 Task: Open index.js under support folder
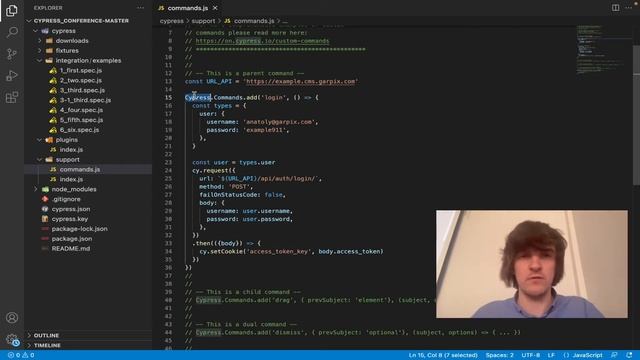click(x=71, y=179)
